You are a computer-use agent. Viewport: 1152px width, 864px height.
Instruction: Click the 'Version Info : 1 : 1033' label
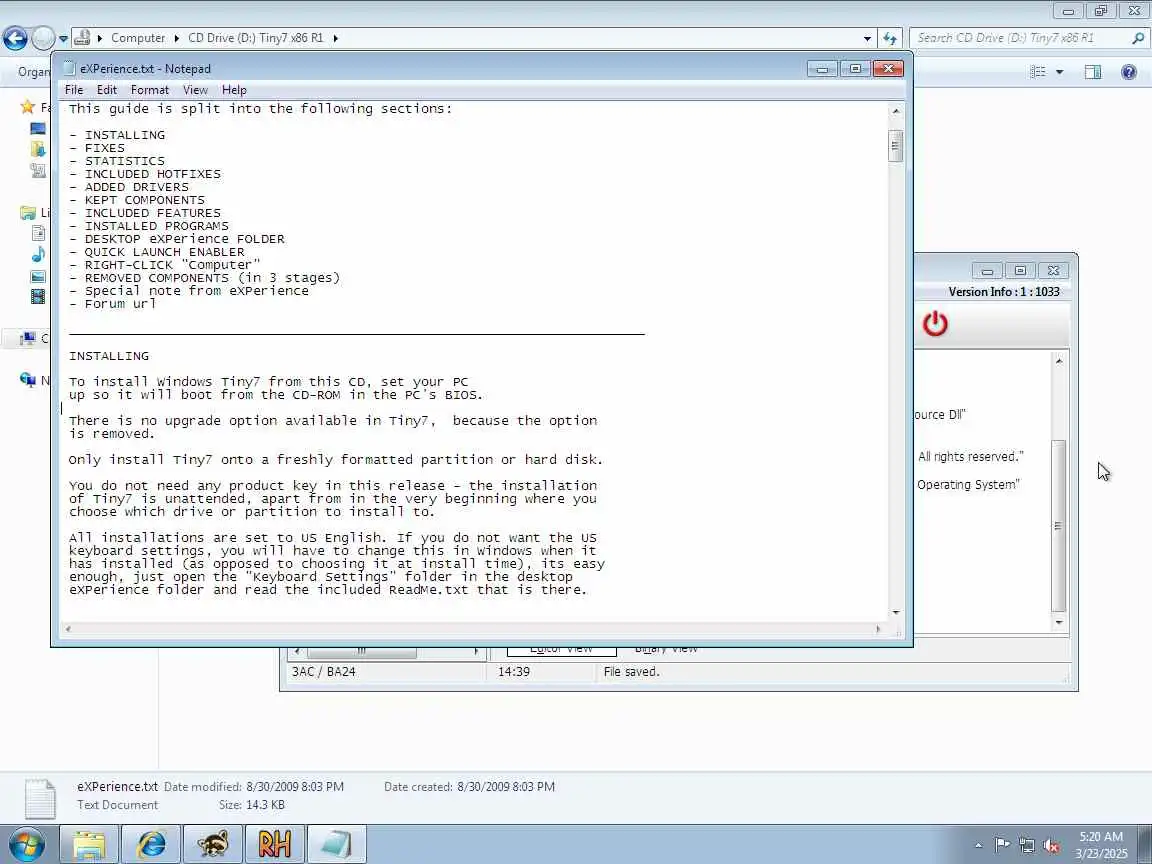(x=1004, y=292)
